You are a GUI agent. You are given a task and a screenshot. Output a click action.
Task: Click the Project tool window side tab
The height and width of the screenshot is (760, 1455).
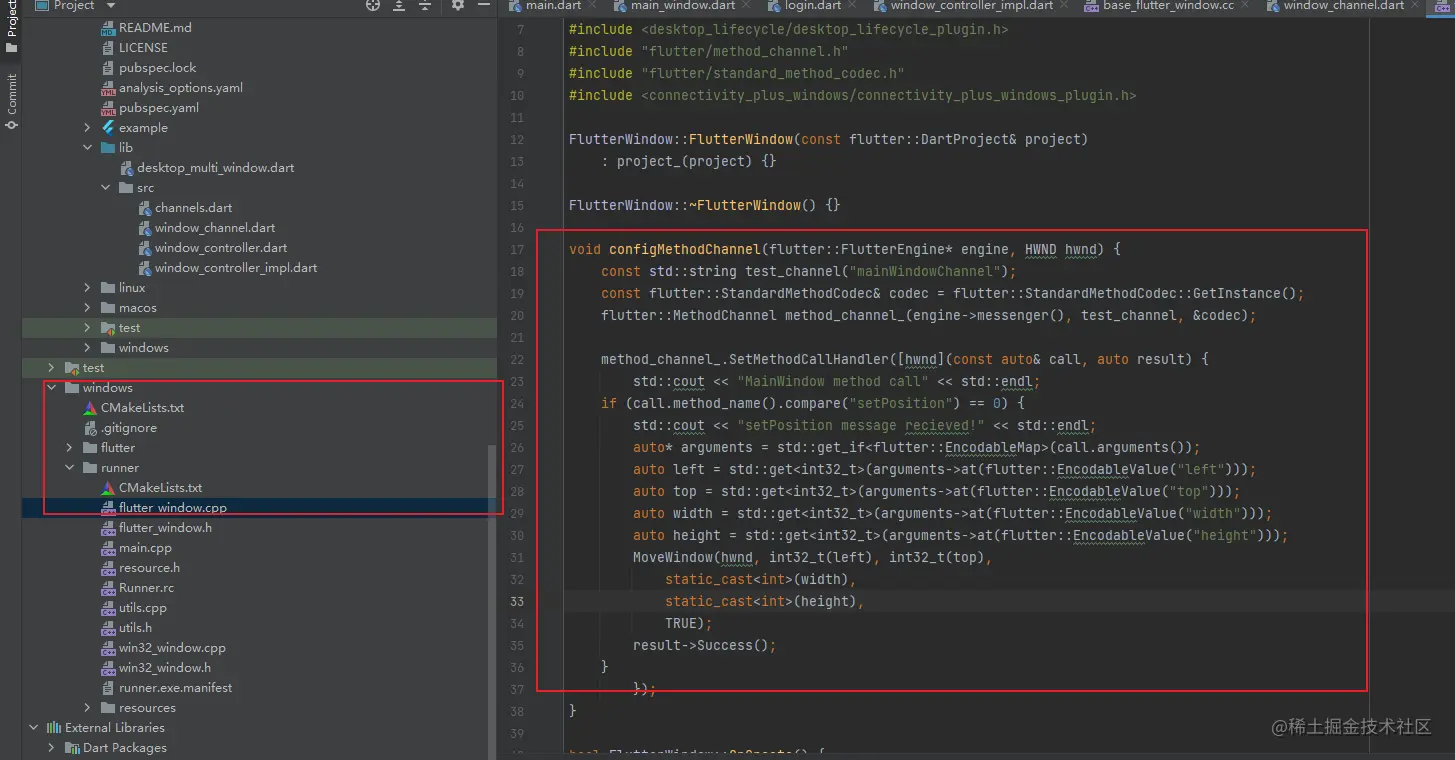(11, 25)
